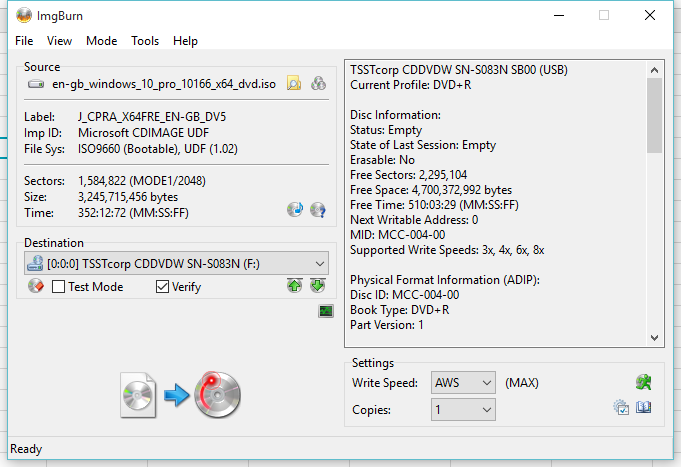Click scroll down arrow in disc info panel
The width and height of the screenshot is (681, 467).
(x=655, y=338)
